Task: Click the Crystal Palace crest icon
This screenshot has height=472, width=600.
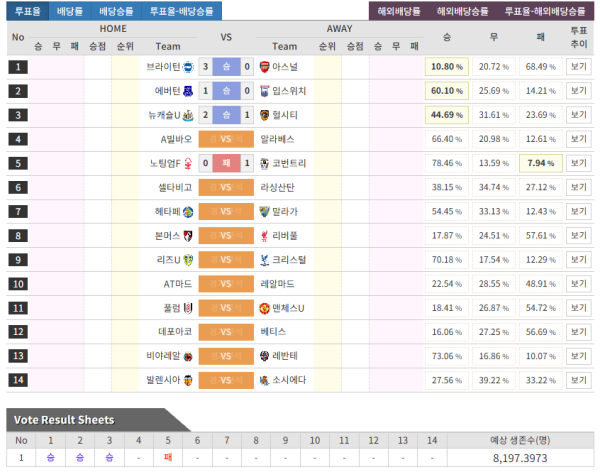Action: (x=264, y=260)
